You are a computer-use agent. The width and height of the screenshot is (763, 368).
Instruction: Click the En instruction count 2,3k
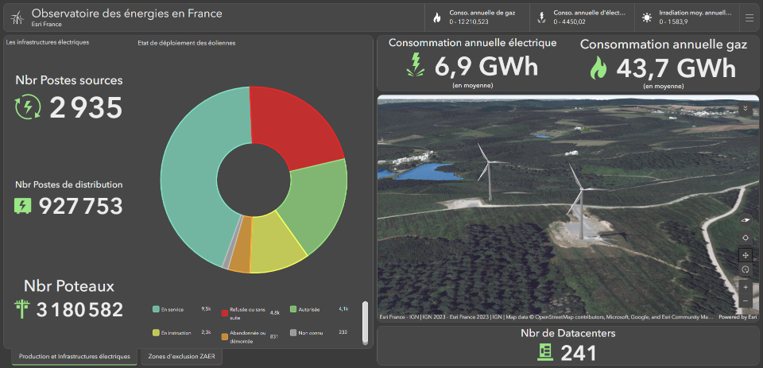pyautogui.click(x=206, y=333)
